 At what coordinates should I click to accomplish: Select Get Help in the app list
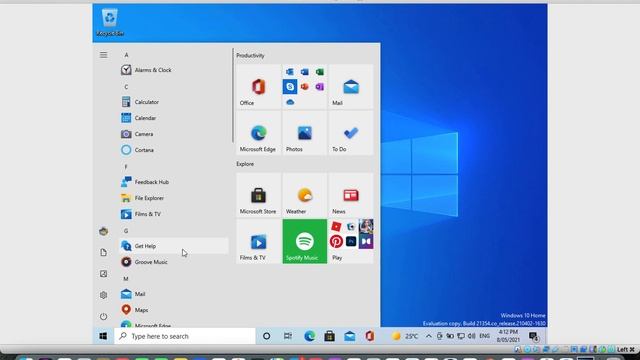pyautogui.click(x=174, y=246)
